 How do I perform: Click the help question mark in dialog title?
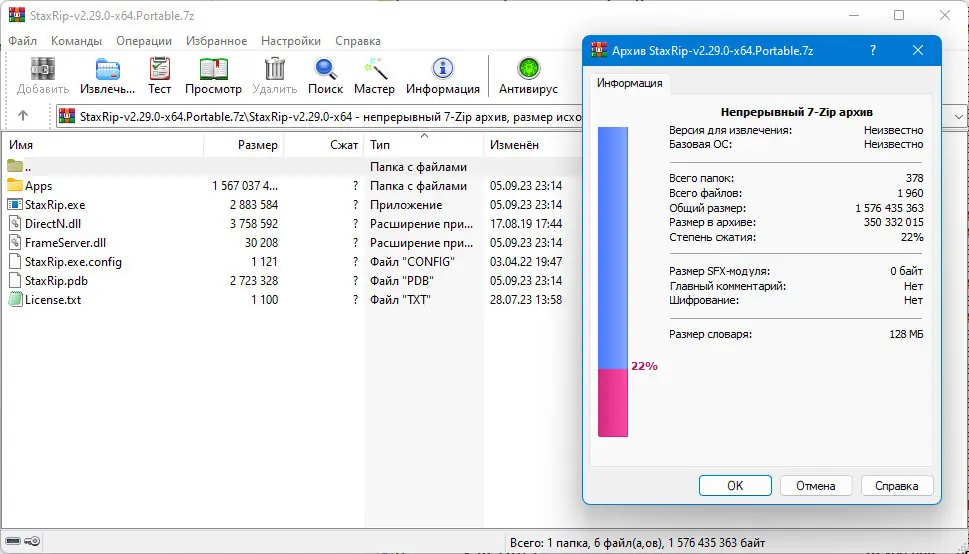click(x=873, y=51)
